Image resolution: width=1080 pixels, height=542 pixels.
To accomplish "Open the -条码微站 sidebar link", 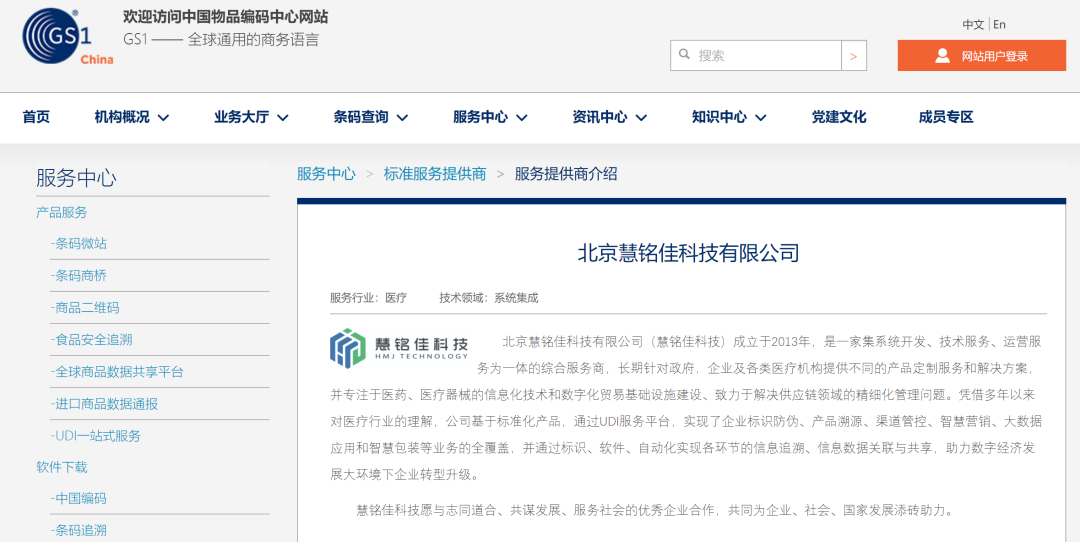I will 79,244.
